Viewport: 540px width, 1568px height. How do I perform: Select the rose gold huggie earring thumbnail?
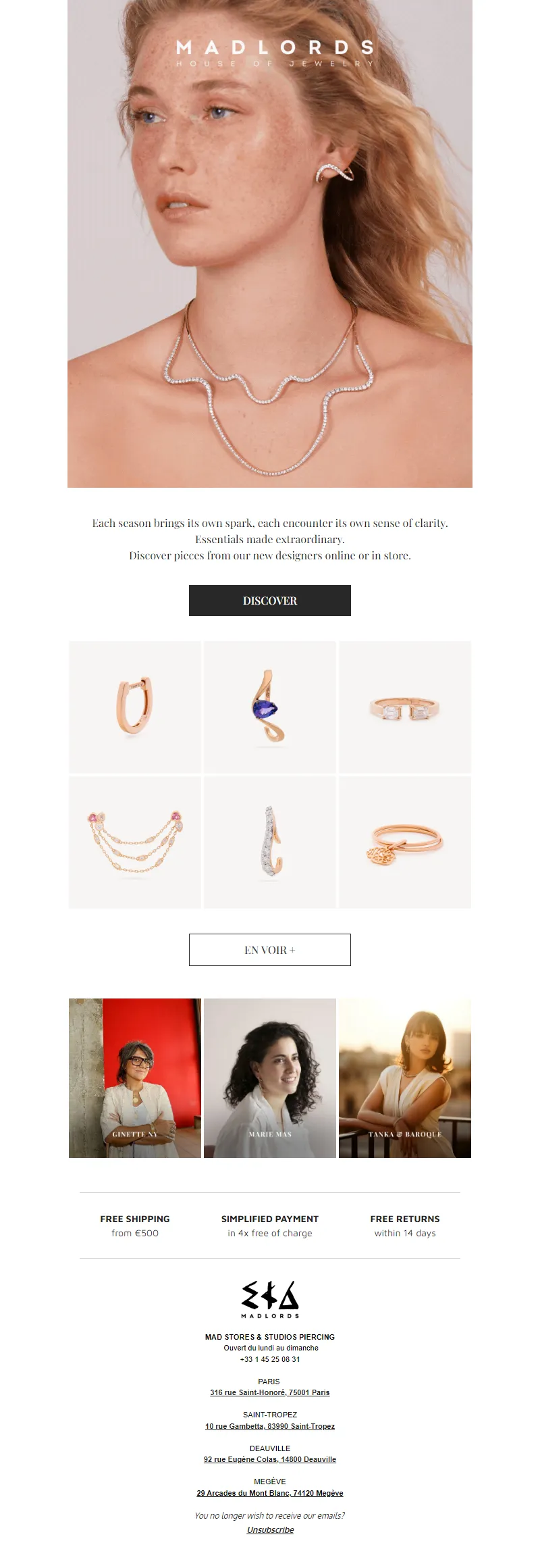pos(135,707)
